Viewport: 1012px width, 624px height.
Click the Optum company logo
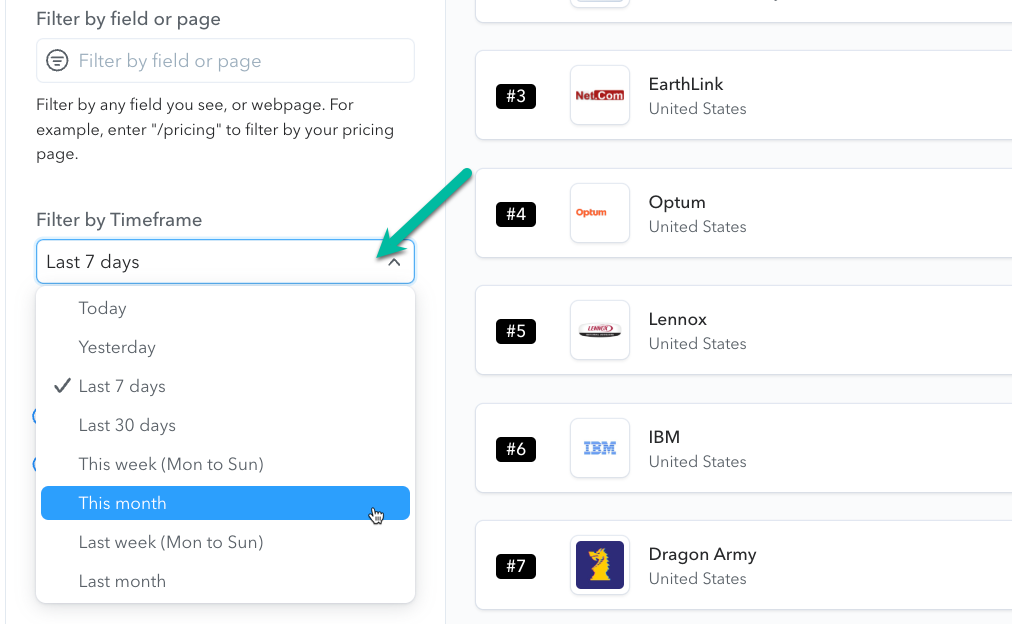600,213
